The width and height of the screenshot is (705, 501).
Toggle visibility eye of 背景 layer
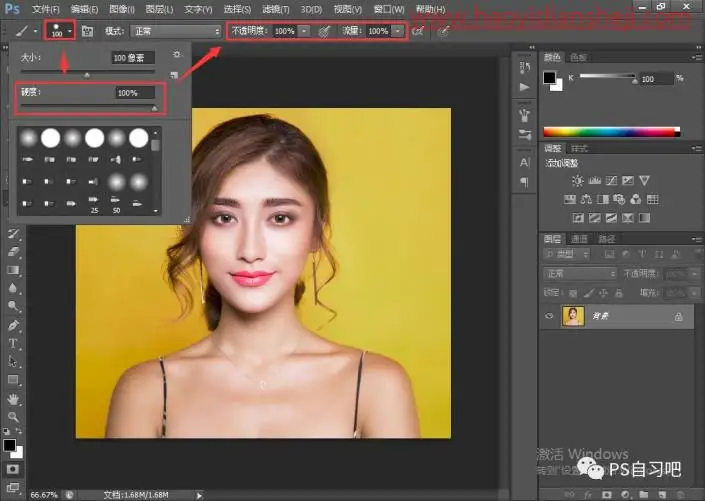tap(549, 316)
